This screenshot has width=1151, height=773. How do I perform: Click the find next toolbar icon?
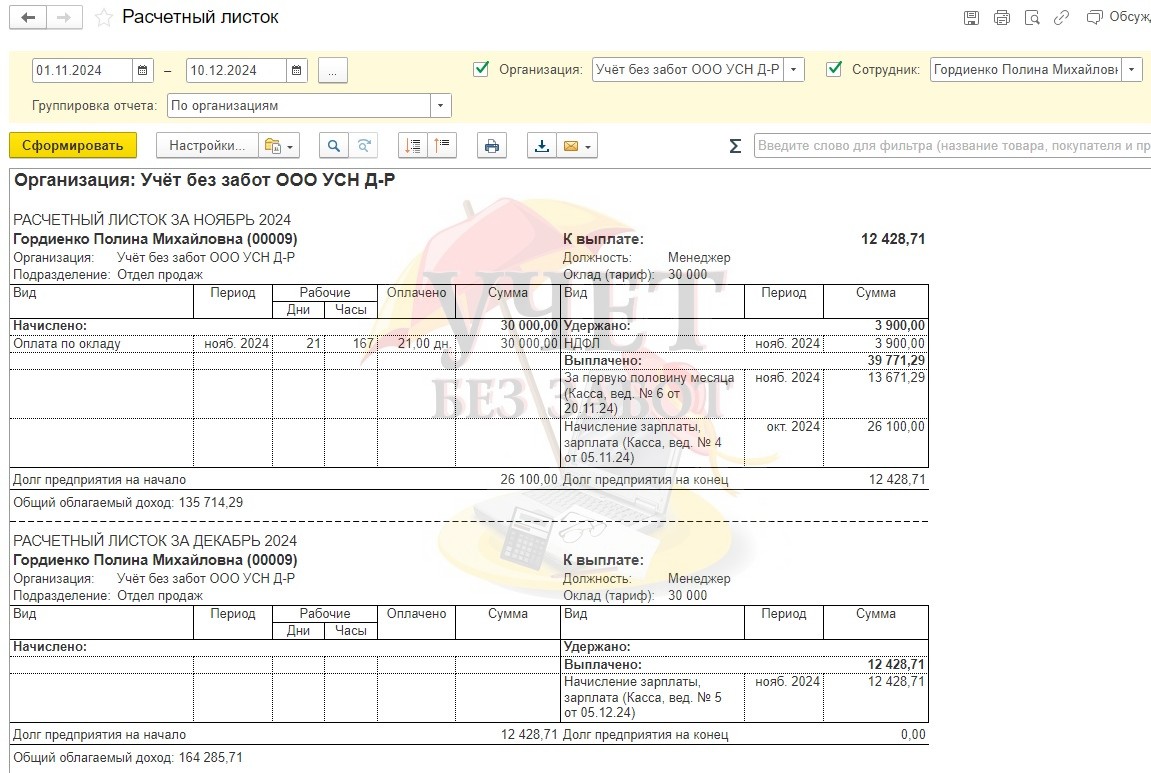coord(363,145)
